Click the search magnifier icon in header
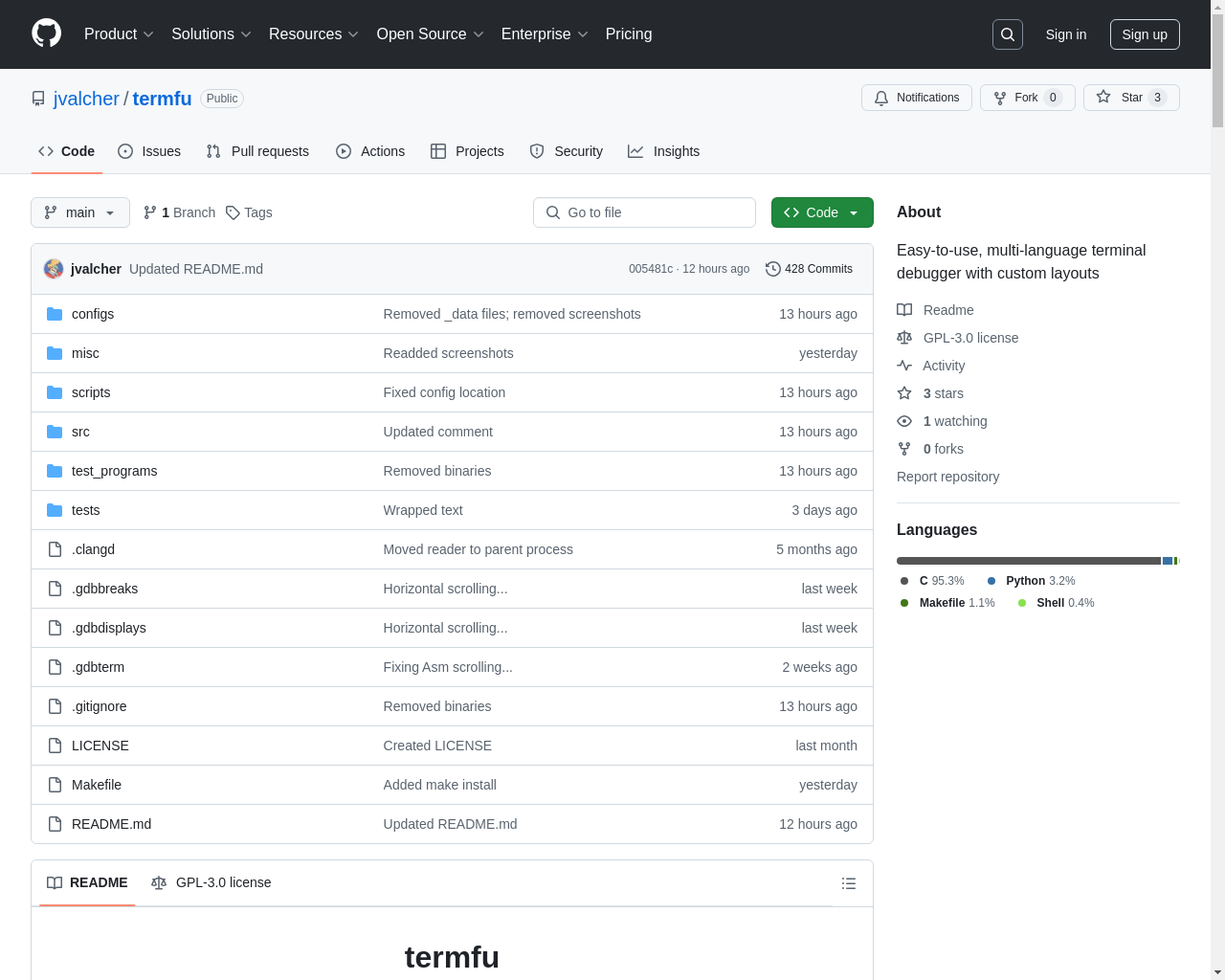Screen dimensions: 1225x980 click(x=1008, y=34)
